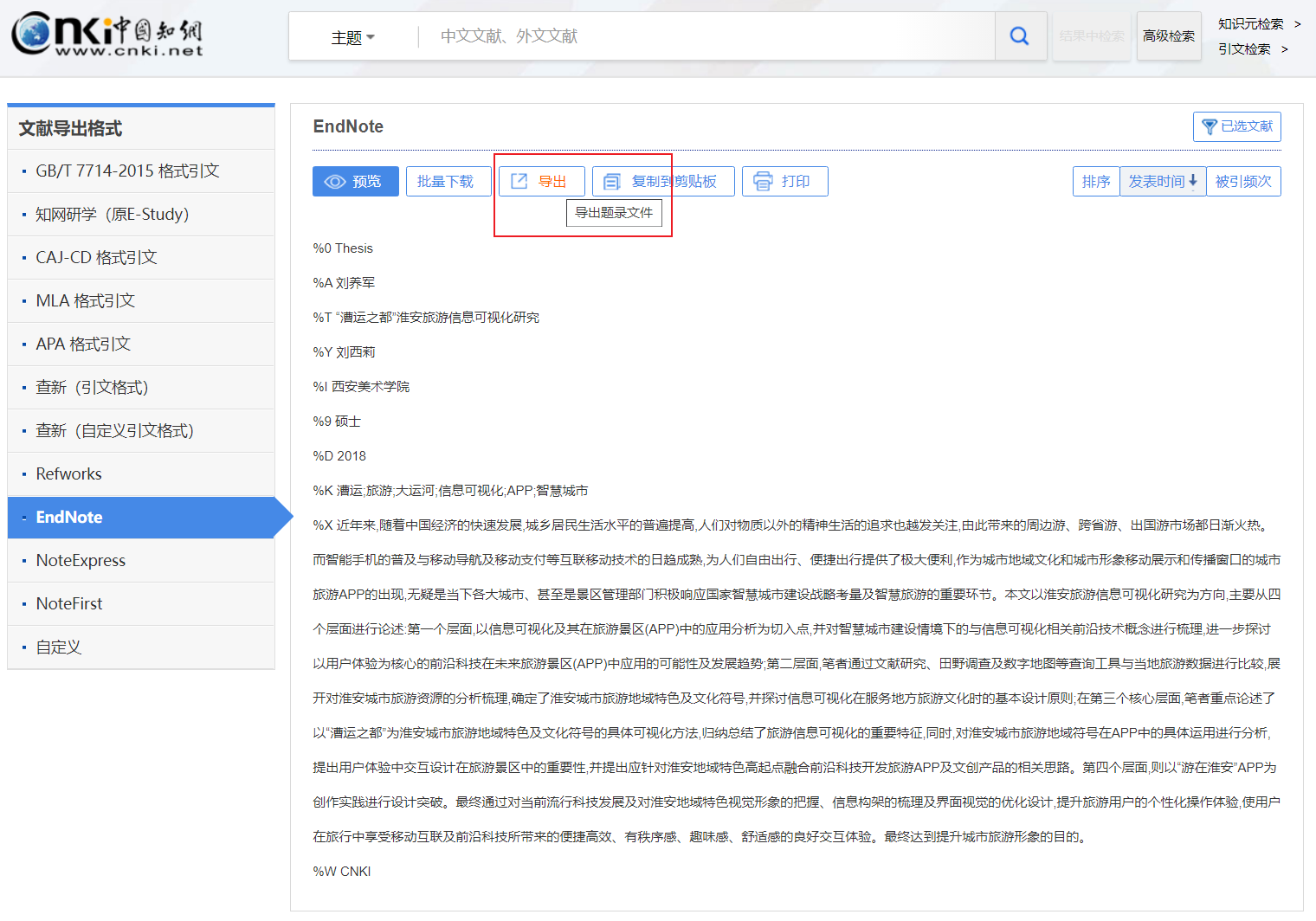Image resolution: width=1316 pixels, height=921 pixels.
Task: Select Refworks export format
Action: point(141,473)
